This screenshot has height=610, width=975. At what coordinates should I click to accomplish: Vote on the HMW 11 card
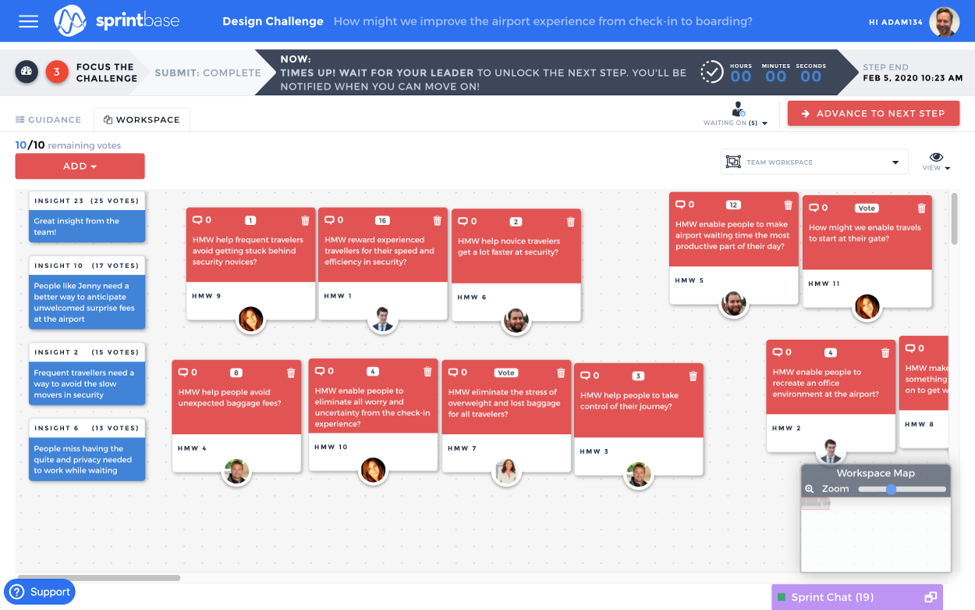(866, 208)
